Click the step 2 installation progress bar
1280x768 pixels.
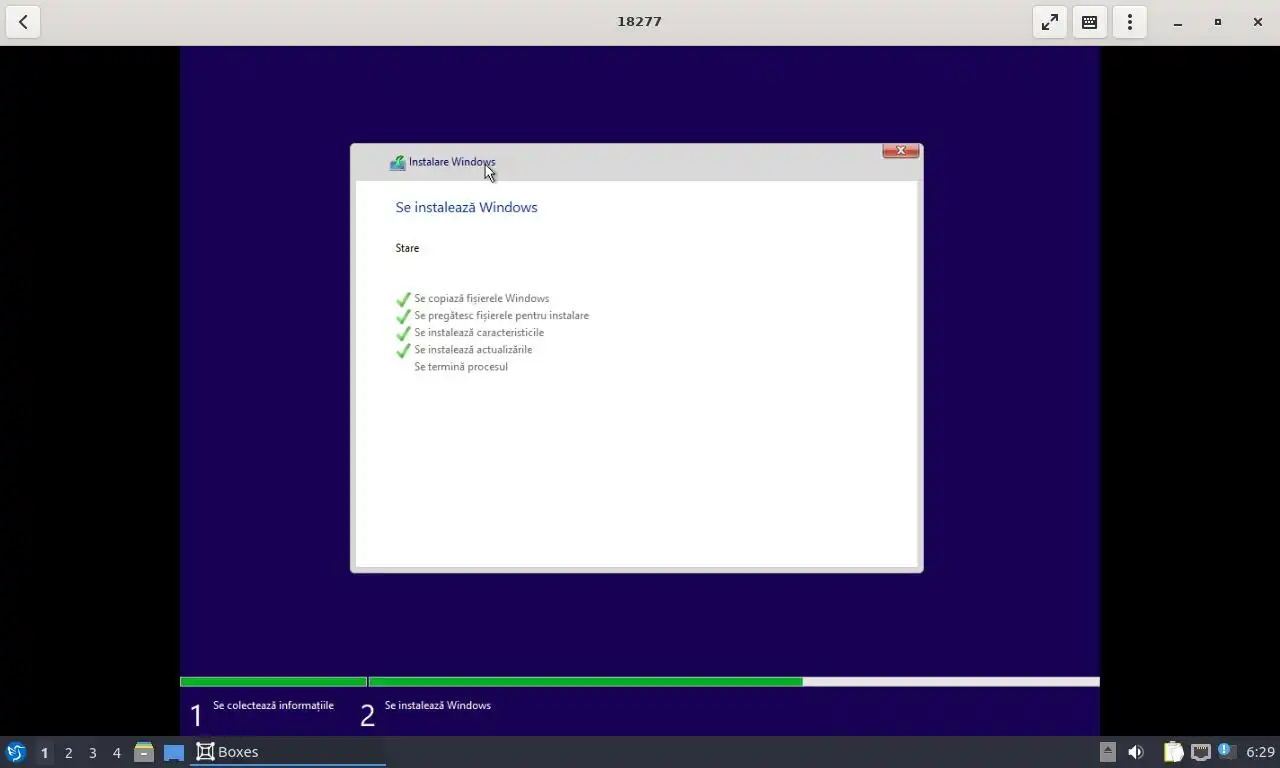click(x=734, y=682)
